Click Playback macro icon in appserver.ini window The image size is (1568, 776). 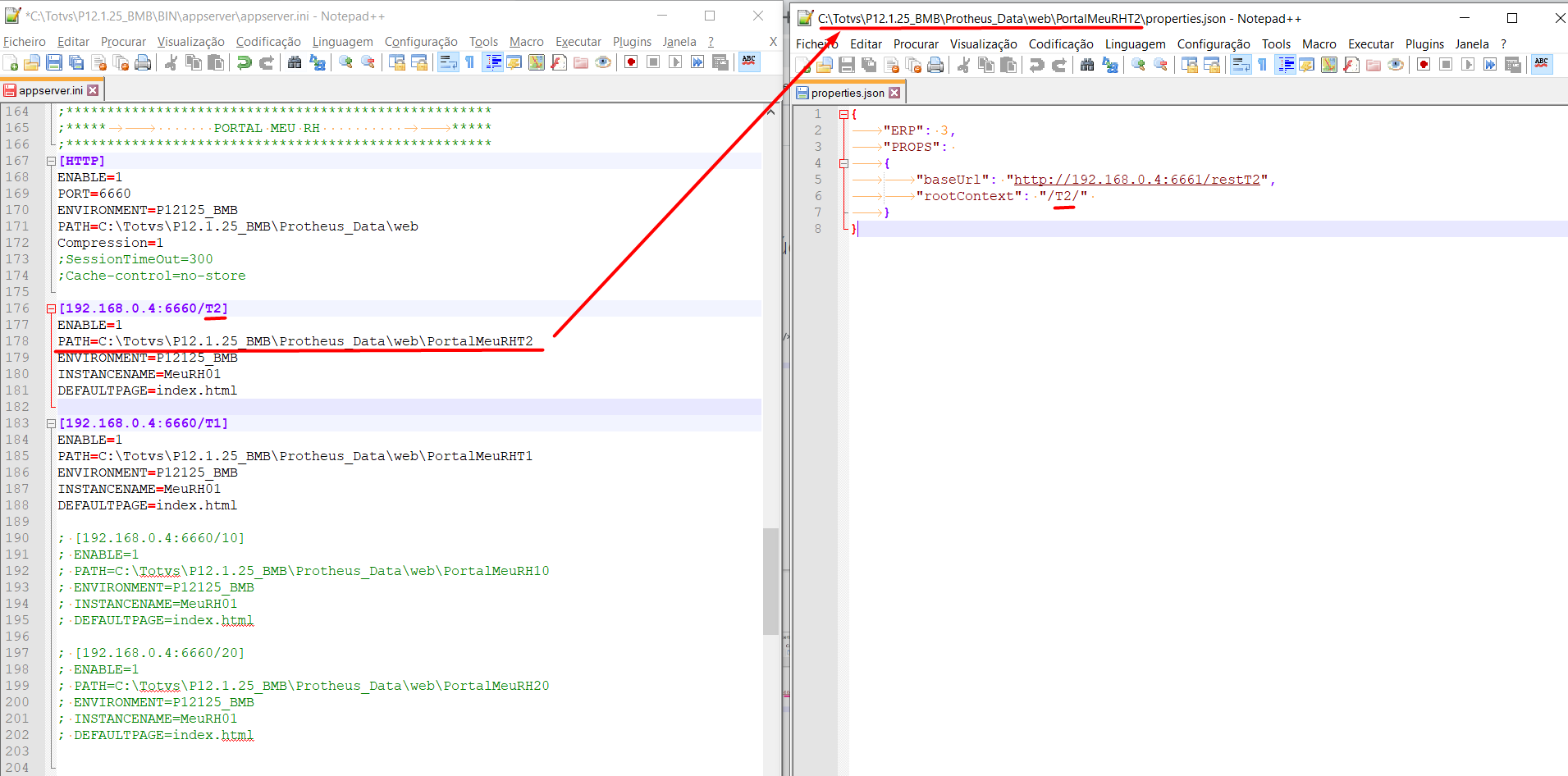[675, 63]
